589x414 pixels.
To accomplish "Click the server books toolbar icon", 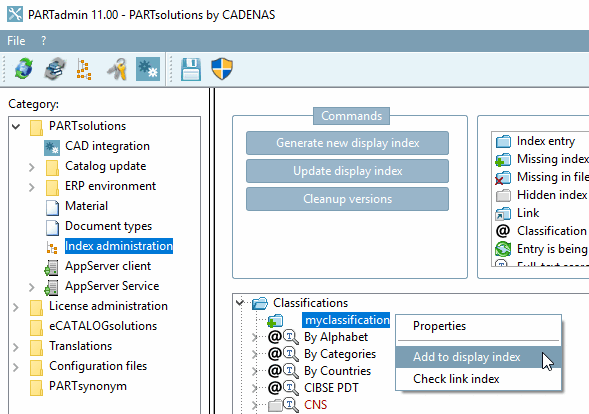I will point(55,69).
